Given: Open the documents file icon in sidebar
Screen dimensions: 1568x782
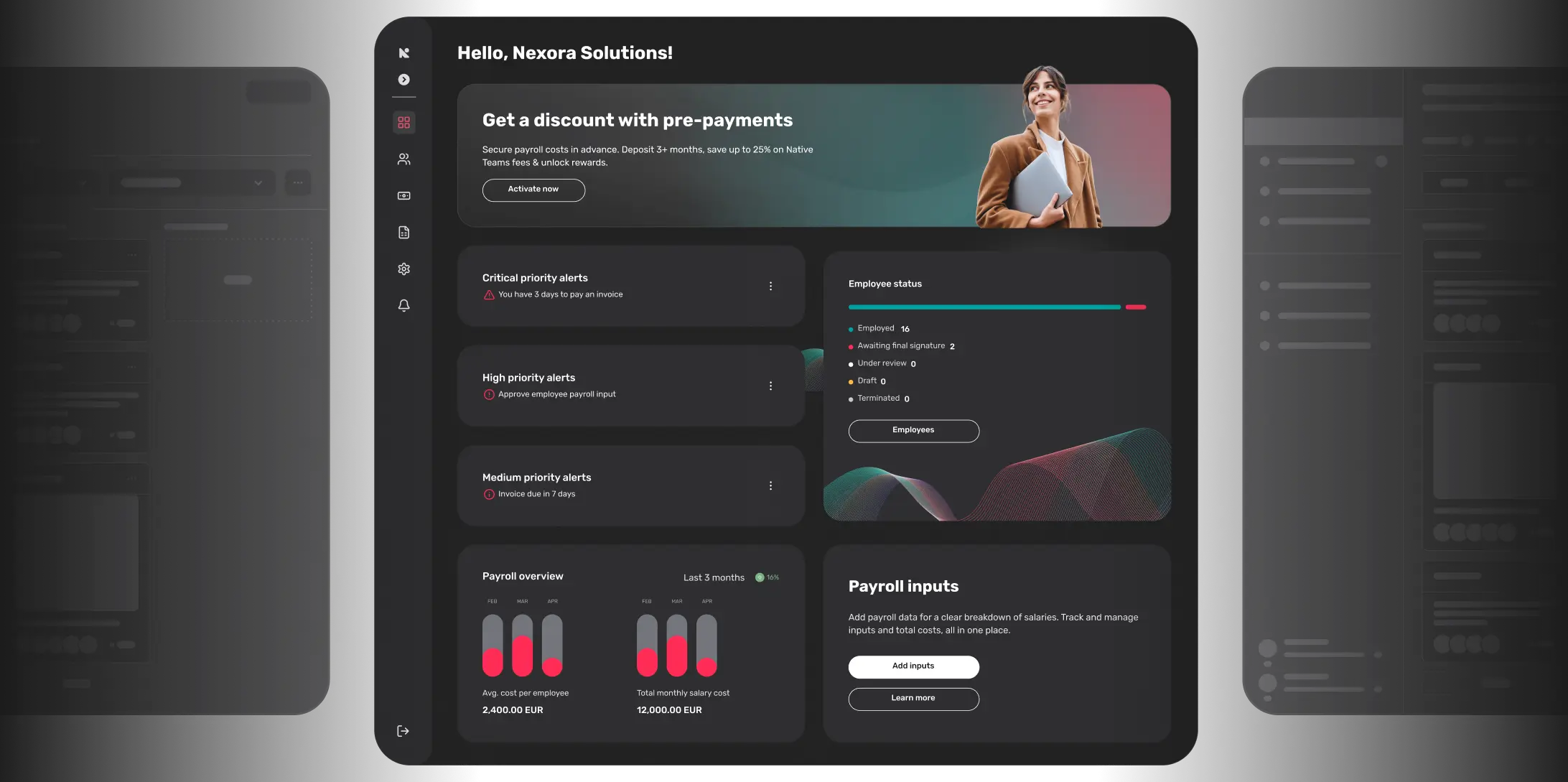Looking at the screenshot, I should tap(403, 233).
